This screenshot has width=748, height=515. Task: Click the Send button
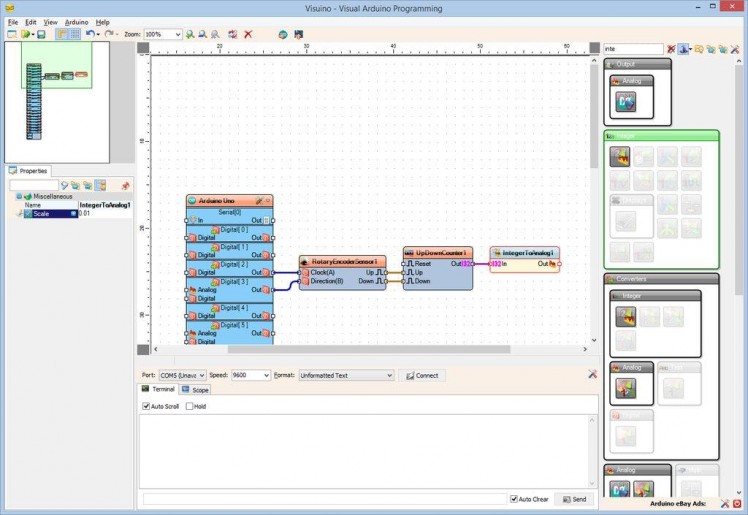[574, 498]
